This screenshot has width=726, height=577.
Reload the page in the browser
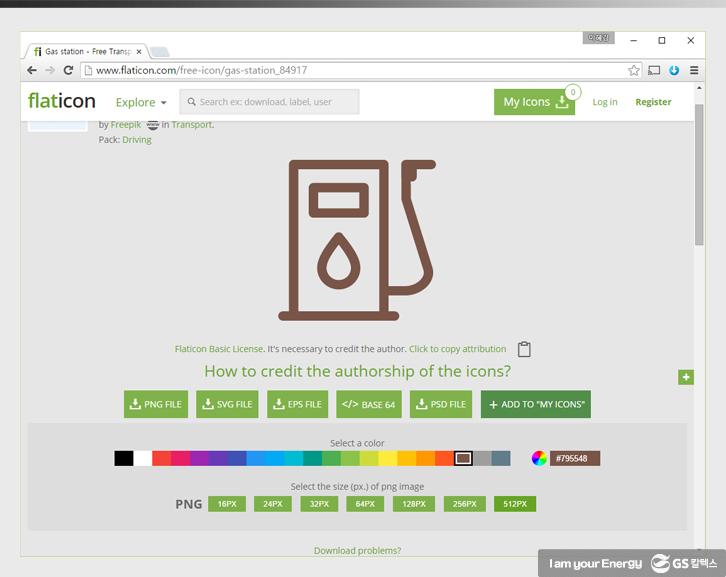68,71
